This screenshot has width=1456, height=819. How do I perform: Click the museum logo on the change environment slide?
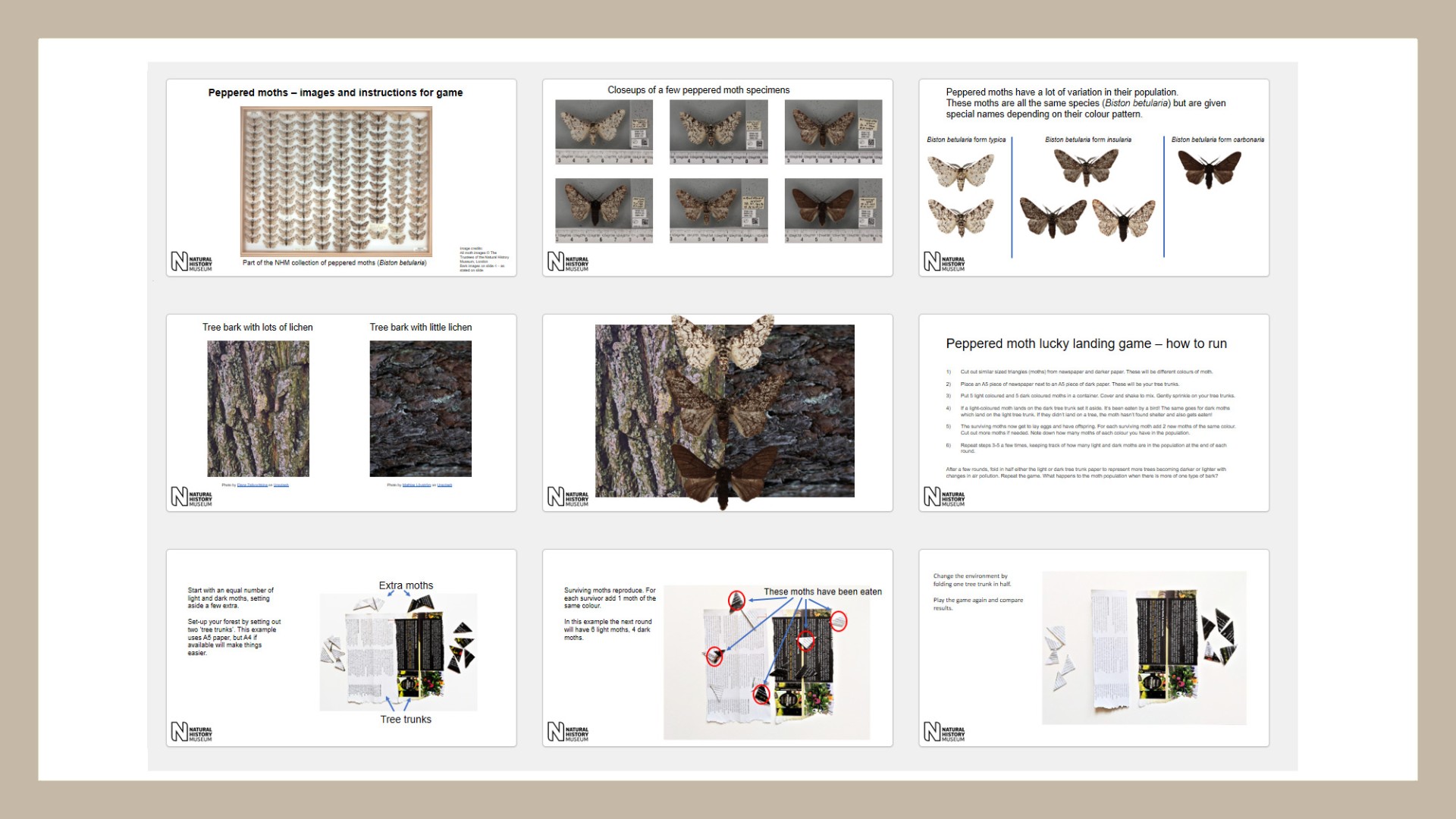[x=944, y=733]
